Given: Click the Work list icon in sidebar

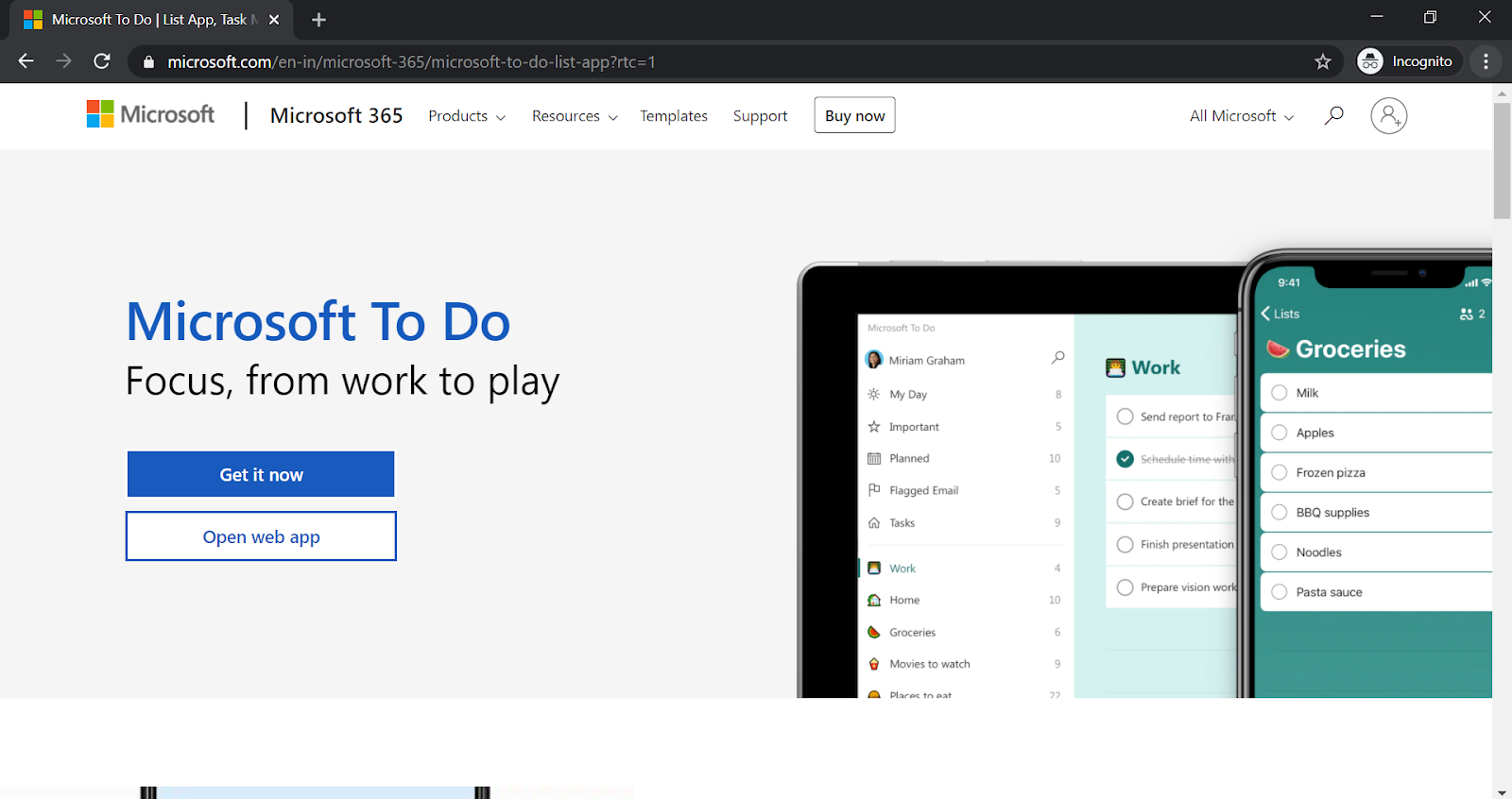Looking at the screenshot, I should pyautogui.click(x=874, y=569).
